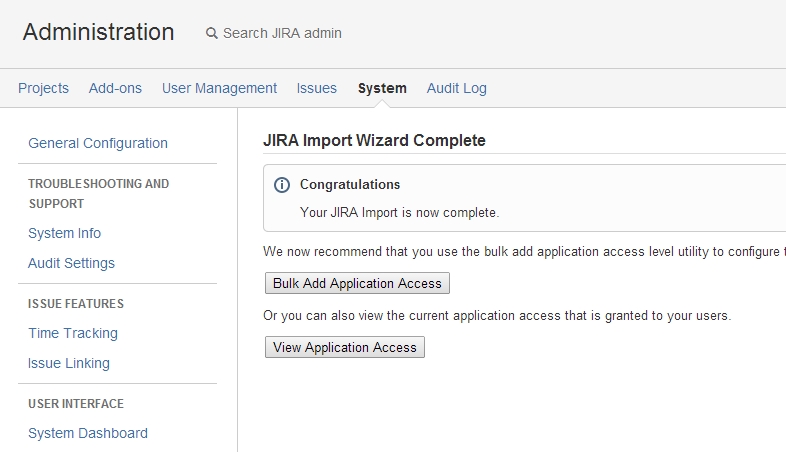Click the search magnifier icon

(x=212, y=34)
